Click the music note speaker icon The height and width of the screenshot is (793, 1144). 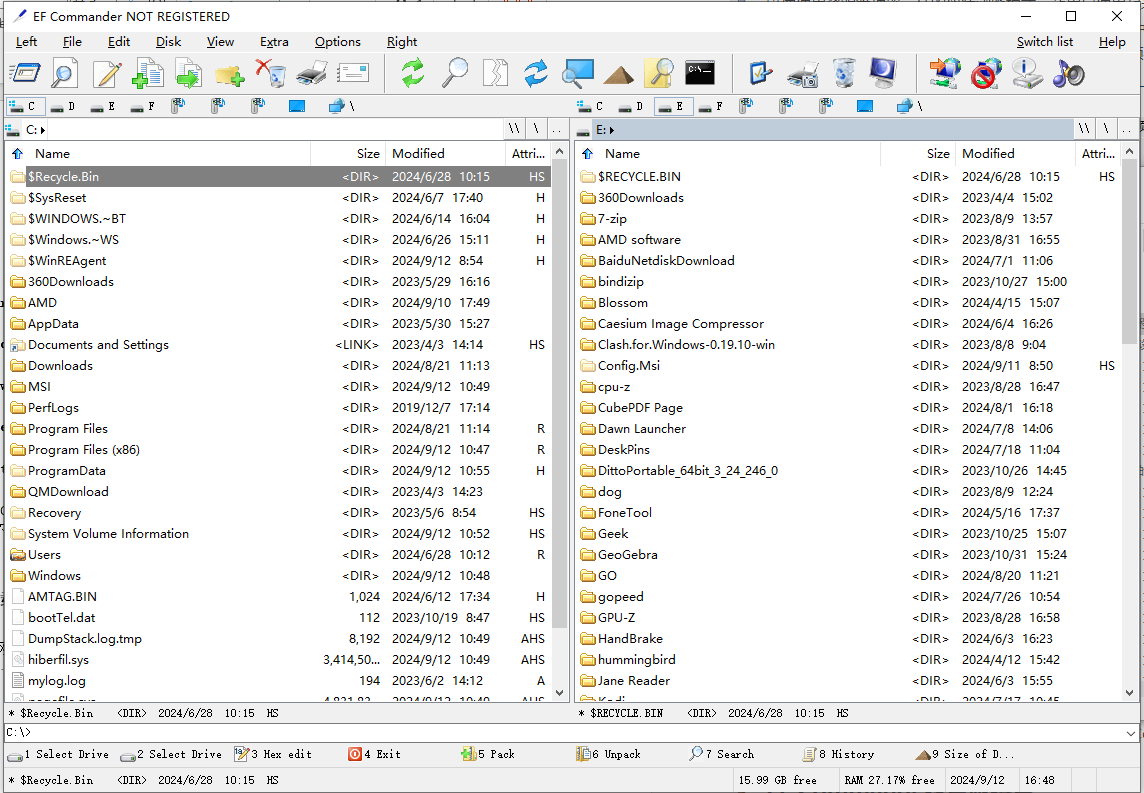click(1068, 73)
